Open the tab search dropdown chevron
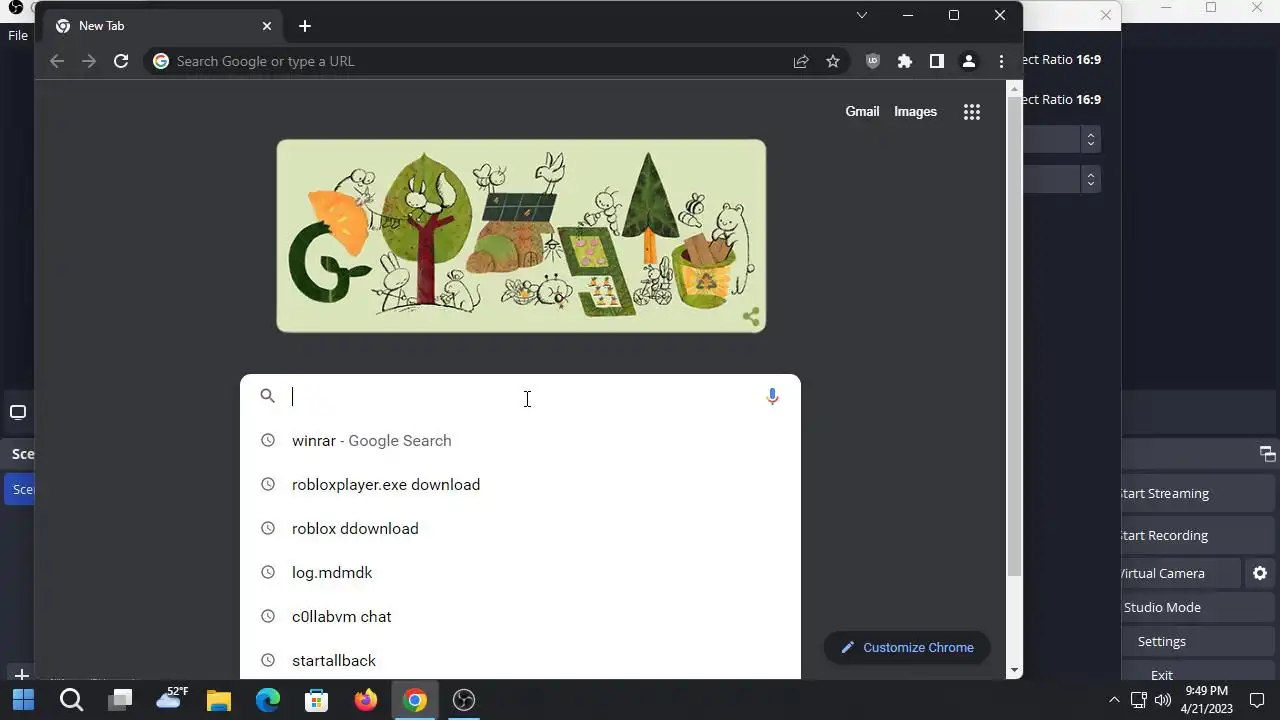1280x720 pixels. point(862,15)
